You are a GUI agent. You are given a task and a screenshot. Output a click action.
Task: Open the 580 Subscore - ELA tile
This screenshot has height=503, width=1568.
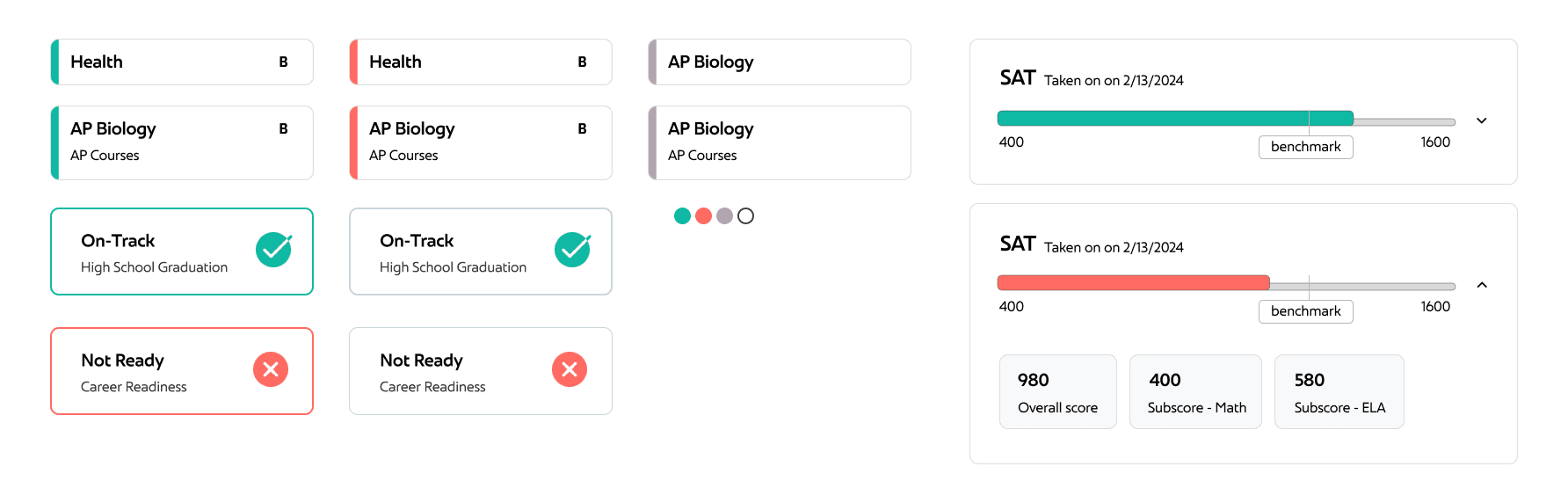point(1339,392)
